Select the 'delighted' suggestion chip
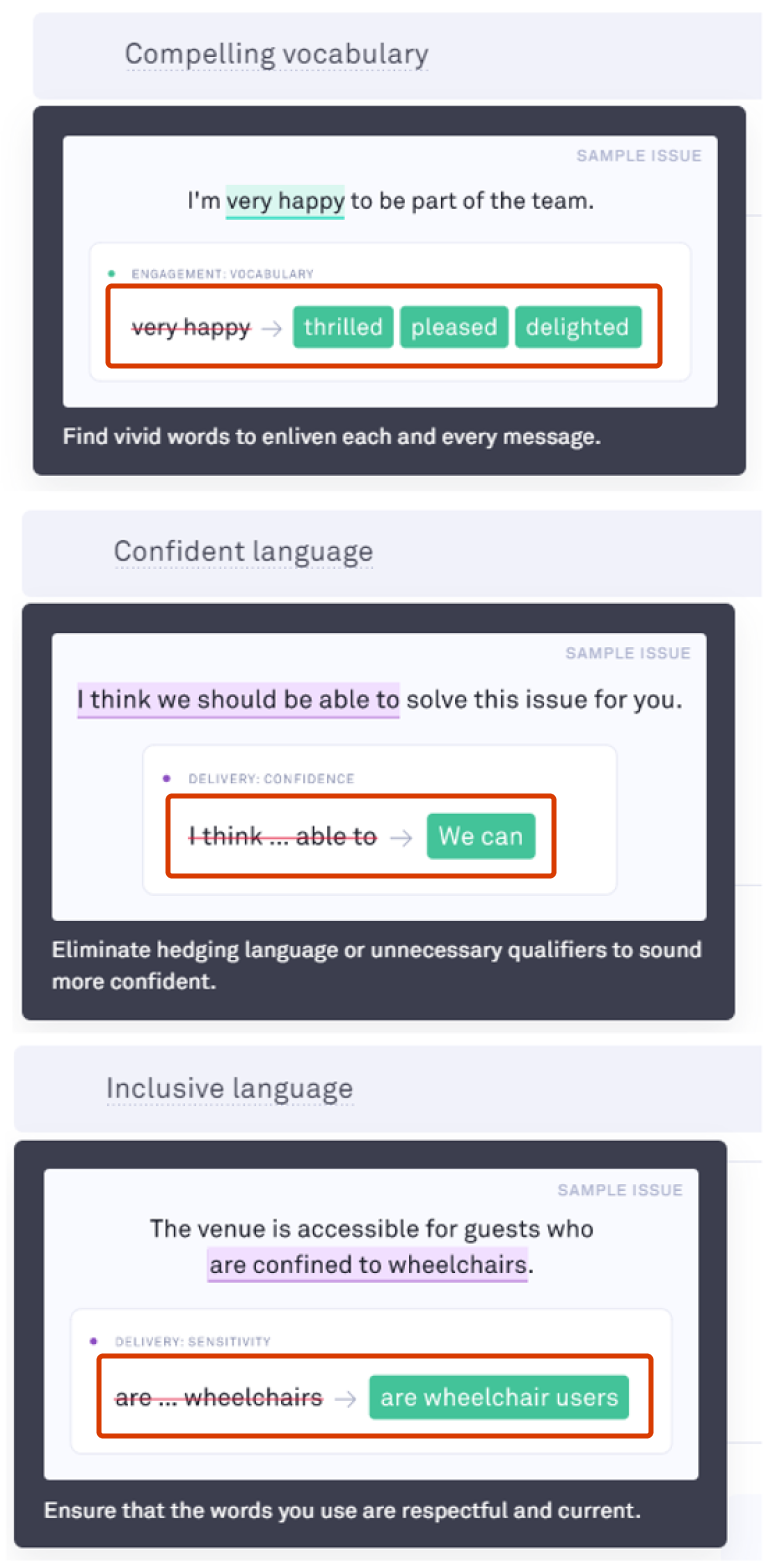Image resolution: width=768 pixels, height=1566 pixels. click(x=577, y=327)
